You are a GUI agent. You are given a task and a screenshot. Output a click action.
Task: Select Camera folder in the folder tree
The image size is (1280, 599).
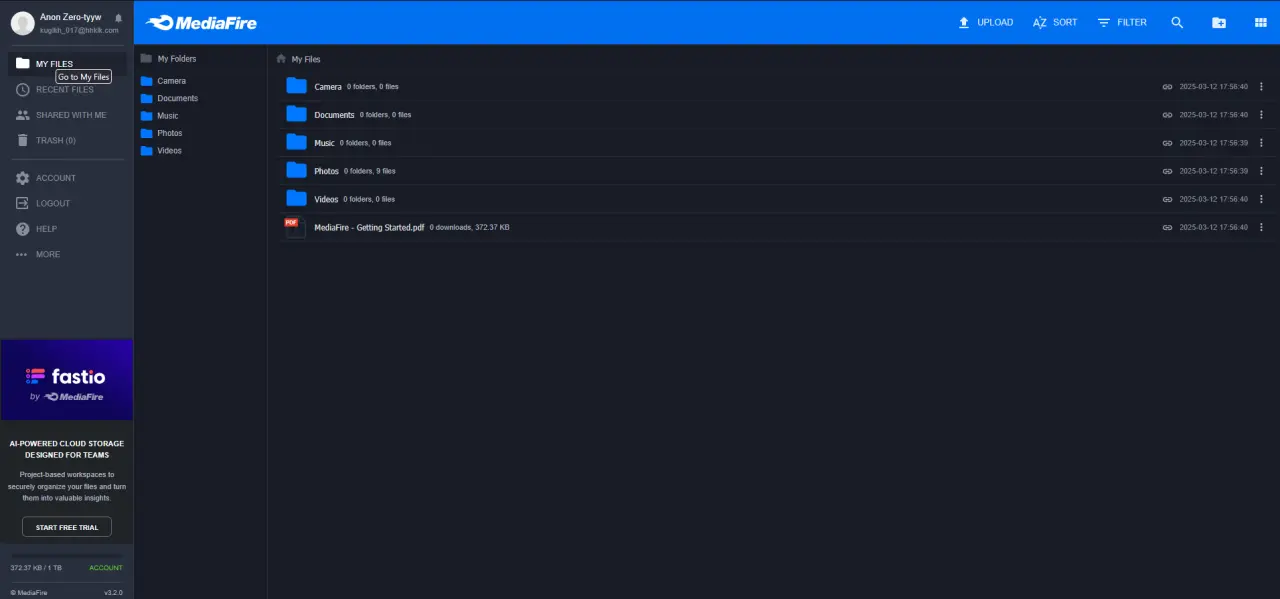164,81
